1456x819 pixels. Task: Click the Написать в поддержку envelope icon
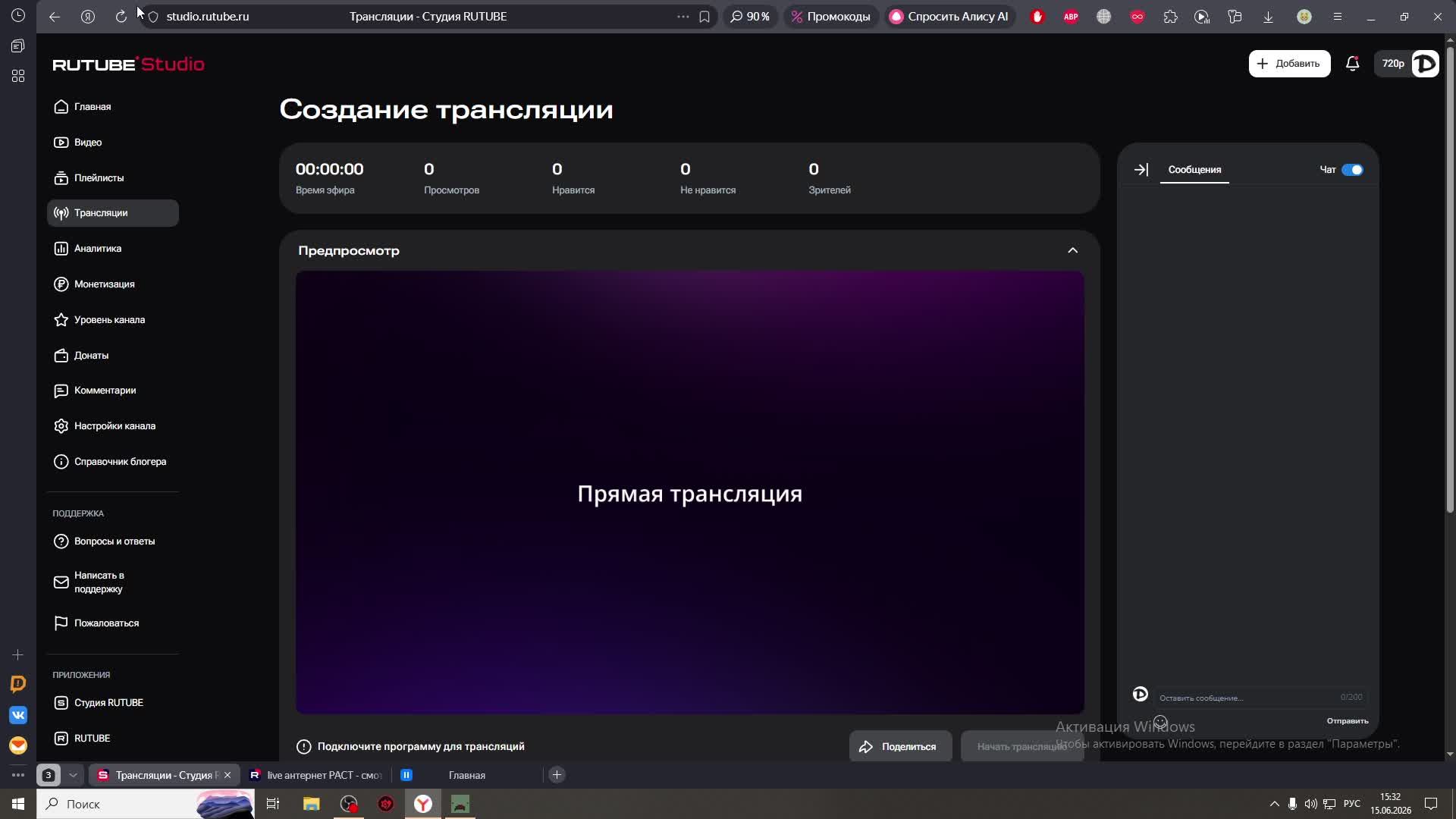[61, 582]
